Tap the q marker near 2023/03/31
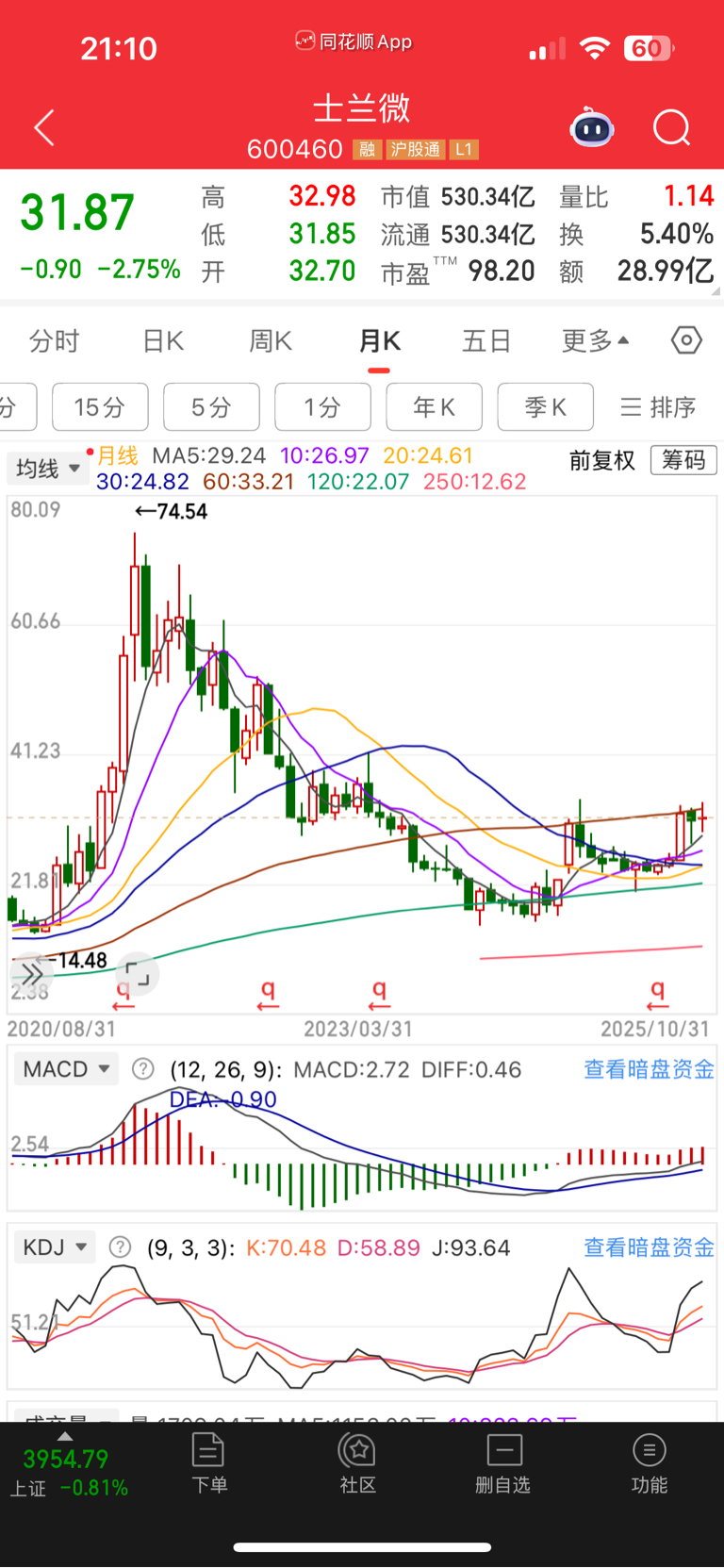 point(379,994)
